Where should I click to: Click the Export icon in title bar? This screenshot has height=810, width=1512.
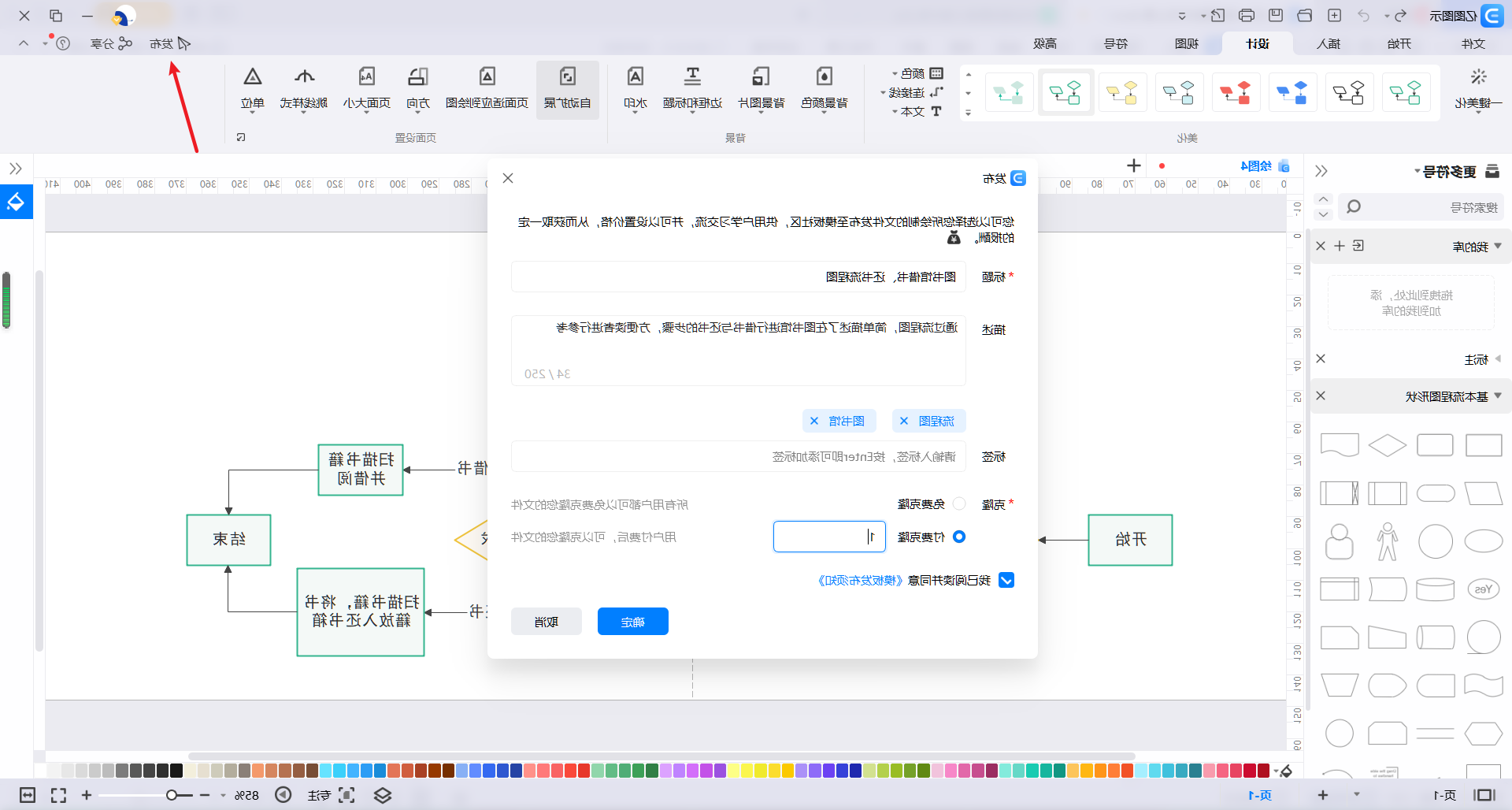(x=1217, y=15)
